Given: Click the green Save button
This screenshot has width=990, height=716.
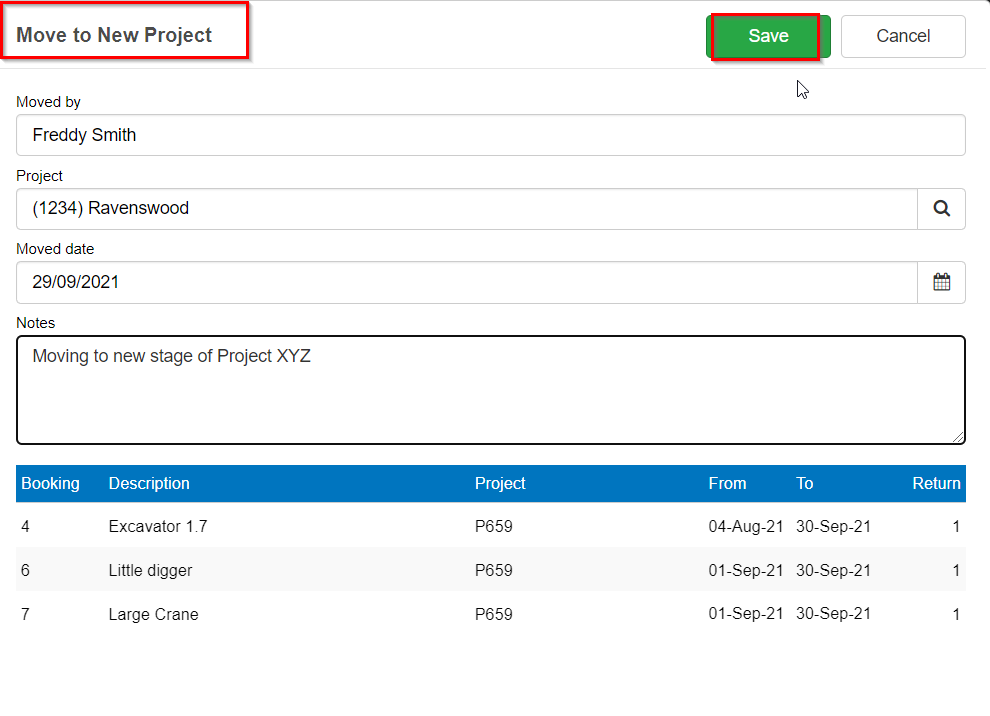Looking at the screenshot, I should coord(768,36).
